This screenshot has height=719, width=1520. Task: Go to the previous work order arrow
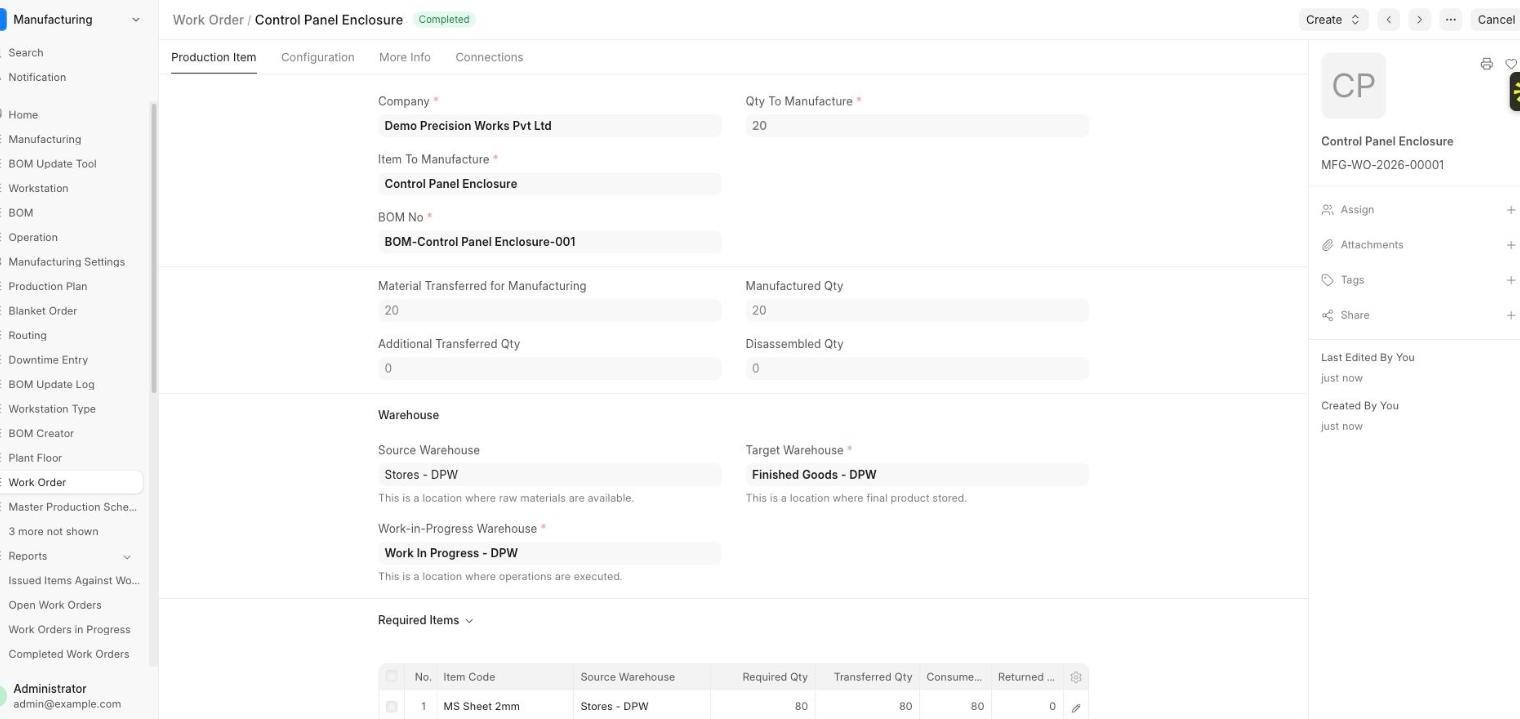click(x=1388, y=19)
